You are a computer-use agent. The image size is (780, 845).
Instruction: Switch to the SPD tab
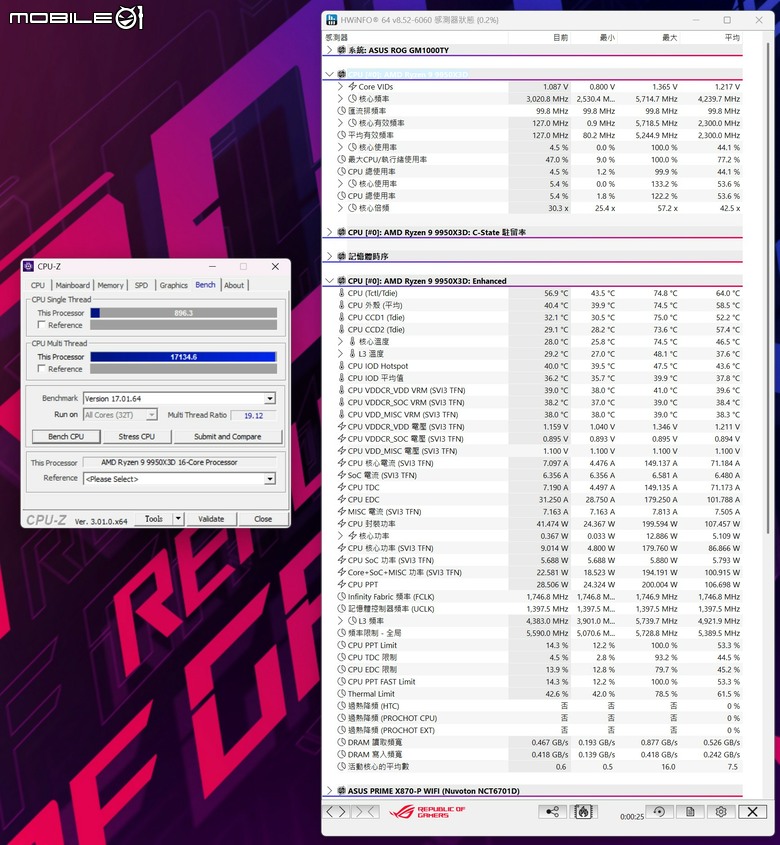tap(141, 285)
